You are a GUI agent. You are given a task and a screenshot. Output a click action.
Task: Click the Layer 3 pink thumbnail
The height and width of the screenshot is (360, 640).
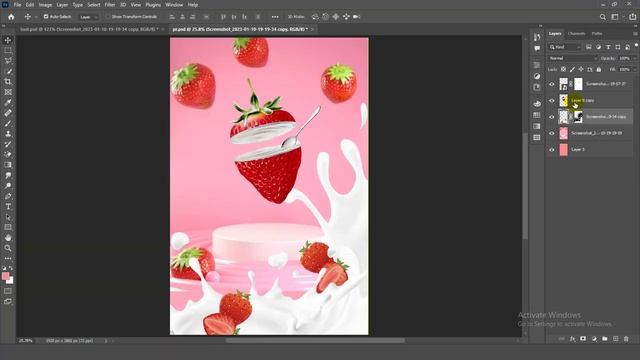(564, 150)
